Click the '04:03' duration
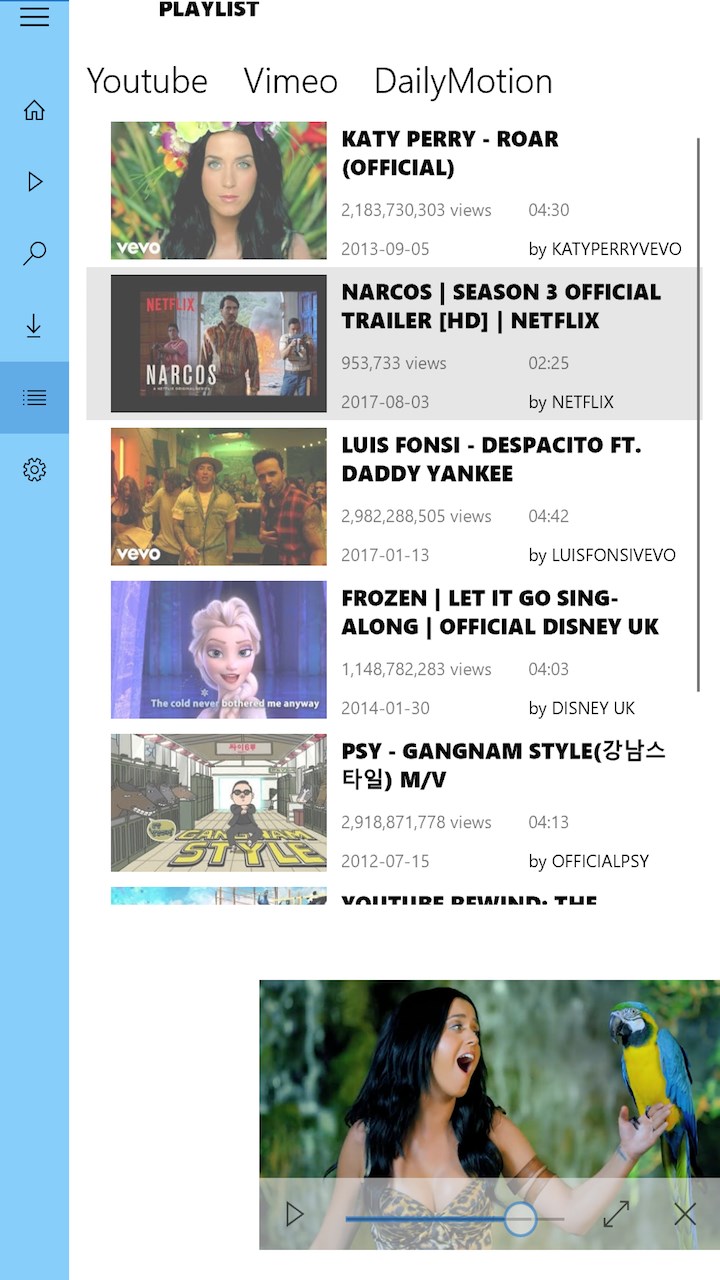 549,669
